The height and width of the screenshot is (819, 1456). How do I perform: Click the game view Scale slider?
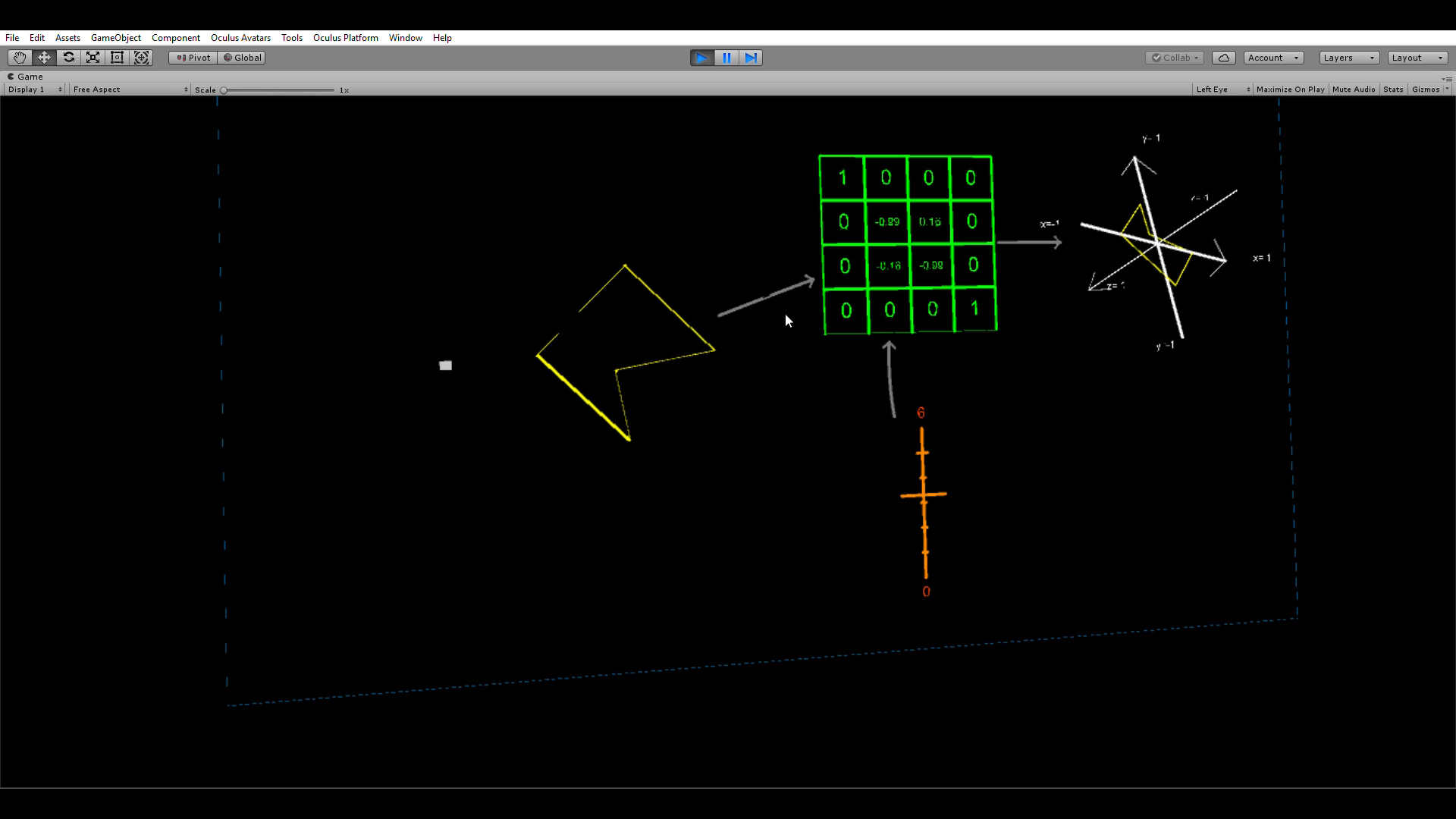pyautogui.click(x=278, y=90)
